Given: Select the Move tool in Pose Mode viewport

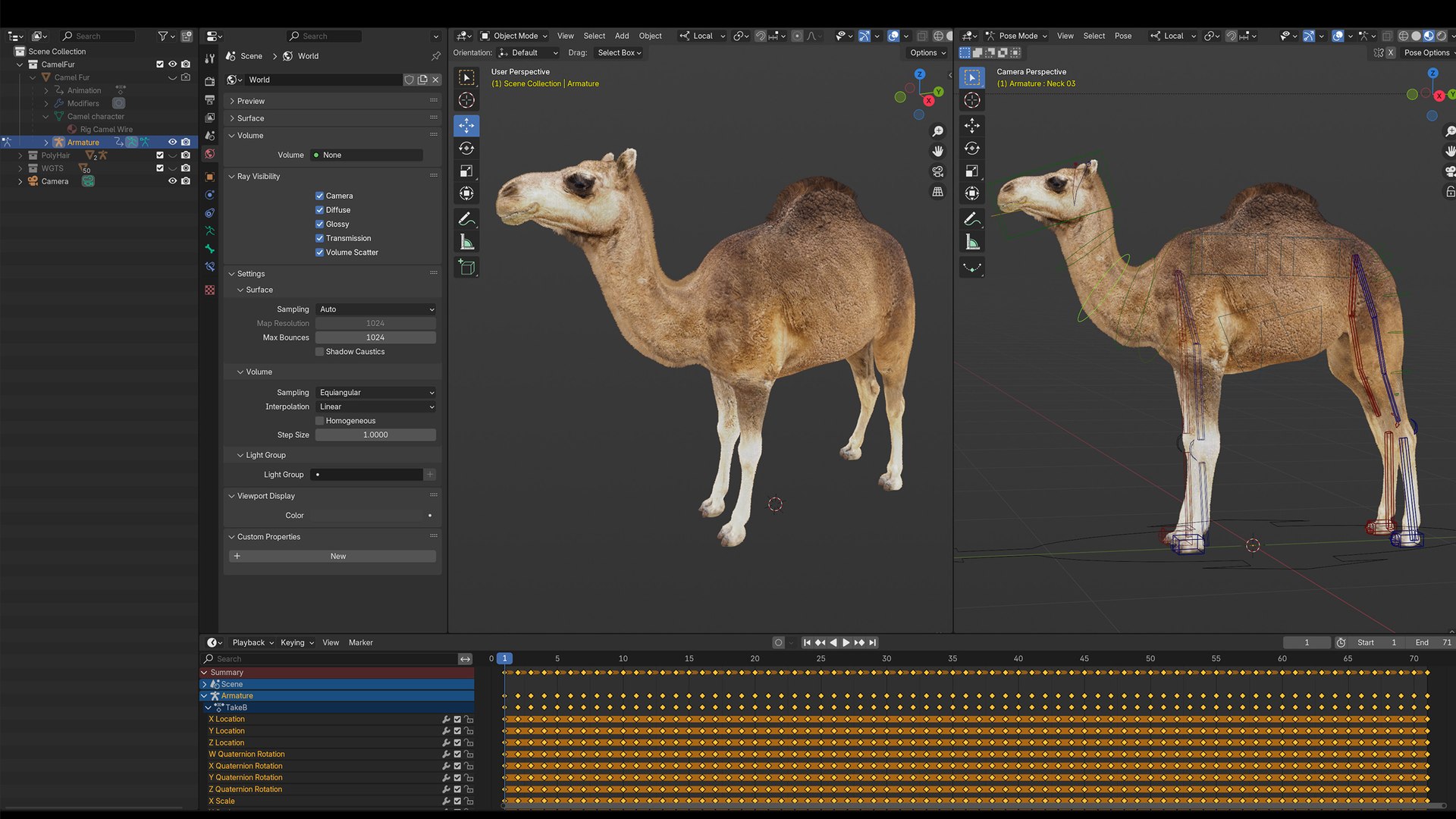Looking at the screenshot, I should 972,125.
